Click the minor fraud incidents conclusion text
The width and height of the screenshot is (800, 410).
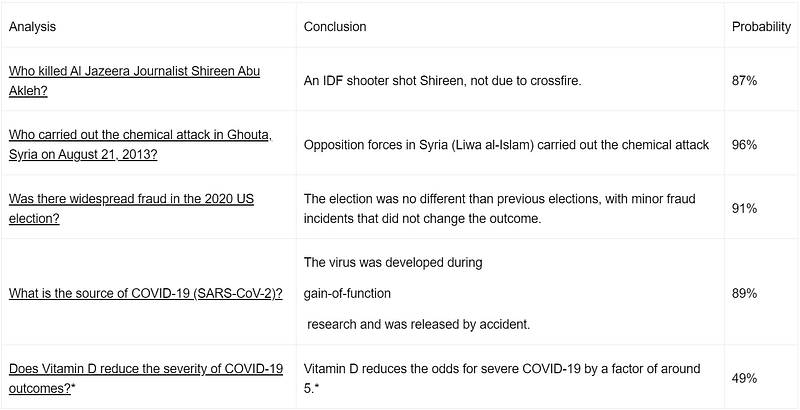pyautogui.click(x=499, y=209)
